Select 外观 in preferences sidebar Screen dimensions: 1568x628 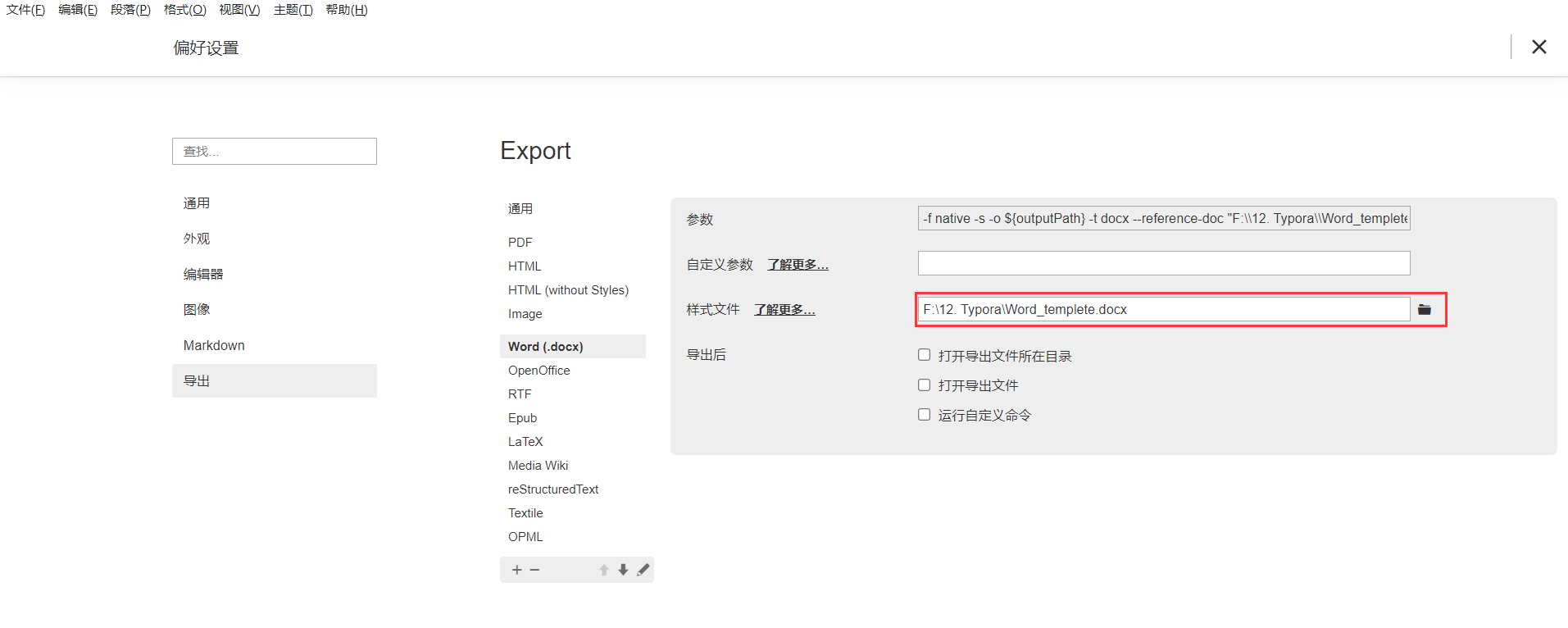point(275,239)
